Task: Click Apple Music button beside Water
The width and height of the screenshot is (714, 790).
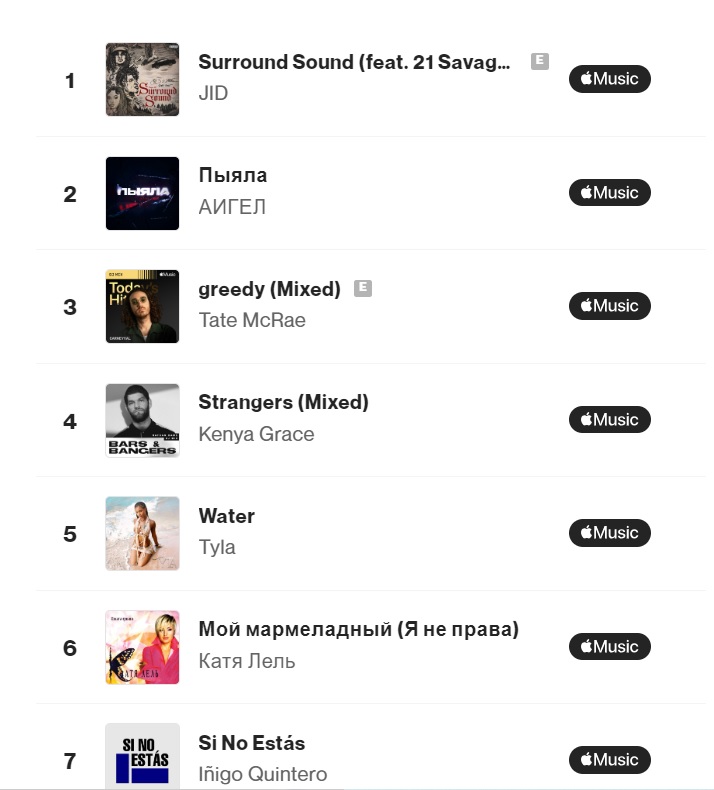Action: [x=609, y=533]
